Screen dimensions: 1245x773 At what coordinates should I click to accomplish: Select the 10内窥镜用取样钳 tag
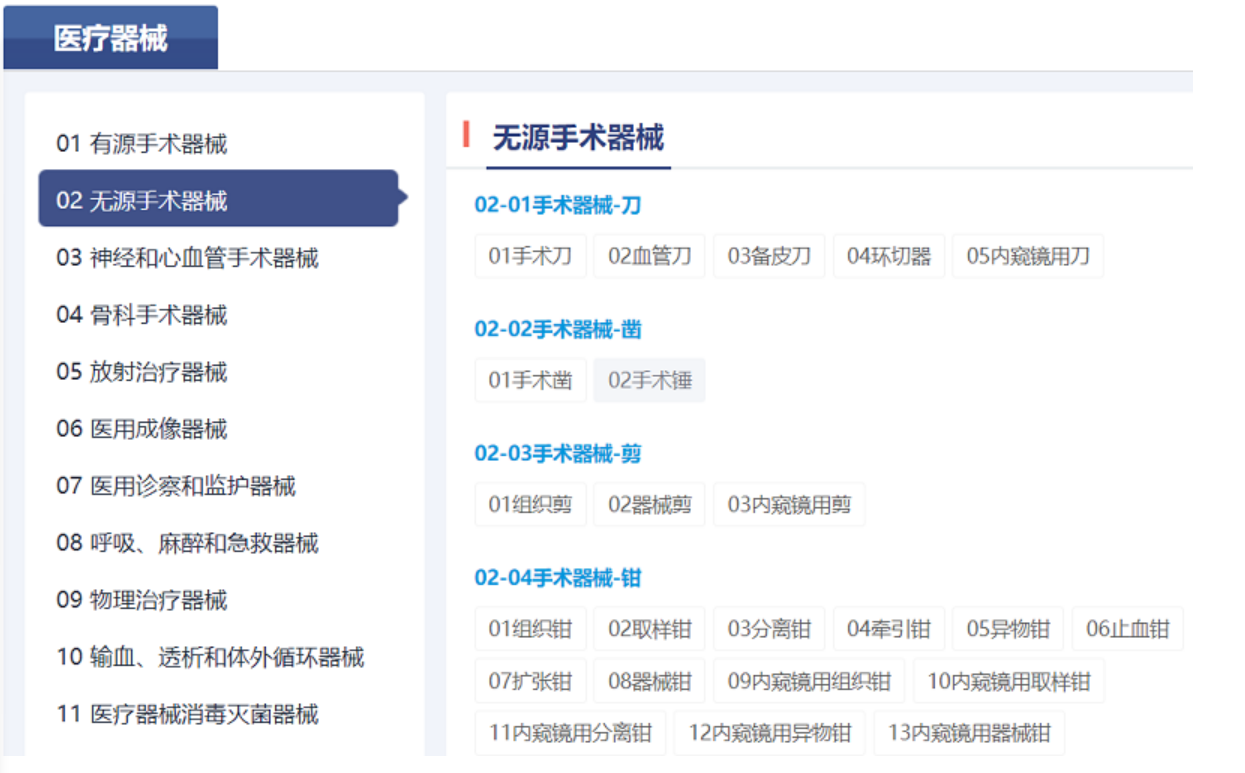point(1008,682)
